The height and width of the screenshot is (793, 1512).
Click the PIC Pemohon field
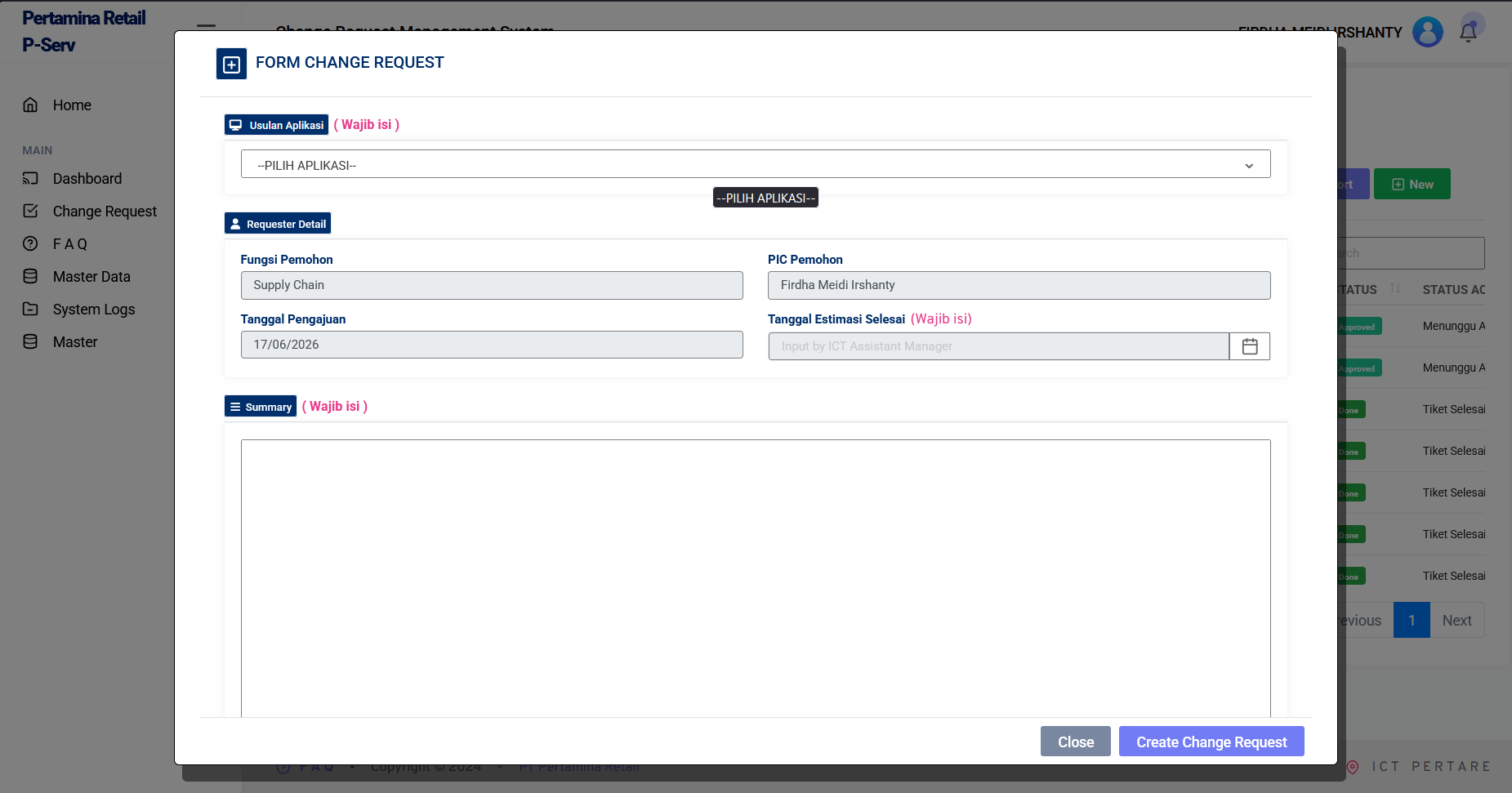coord(1019,285)
